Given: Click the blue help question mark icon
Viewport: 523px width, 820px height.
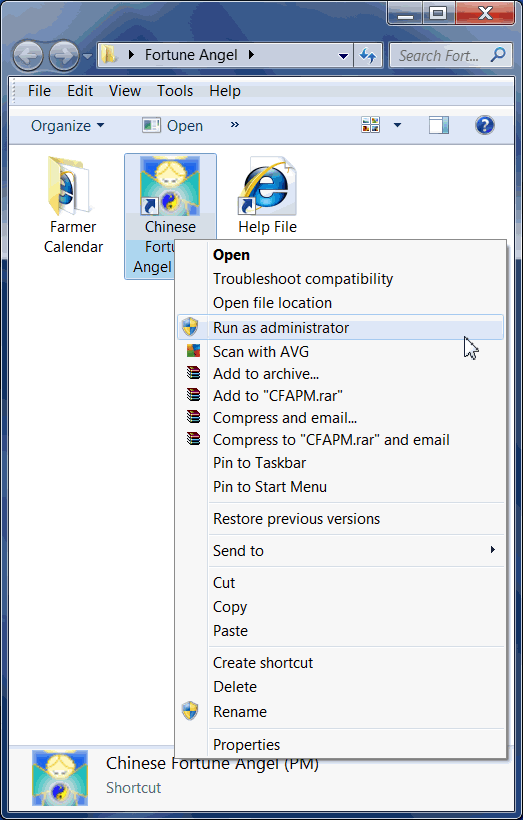Looking at the screenshot, I should coord(484,126).
